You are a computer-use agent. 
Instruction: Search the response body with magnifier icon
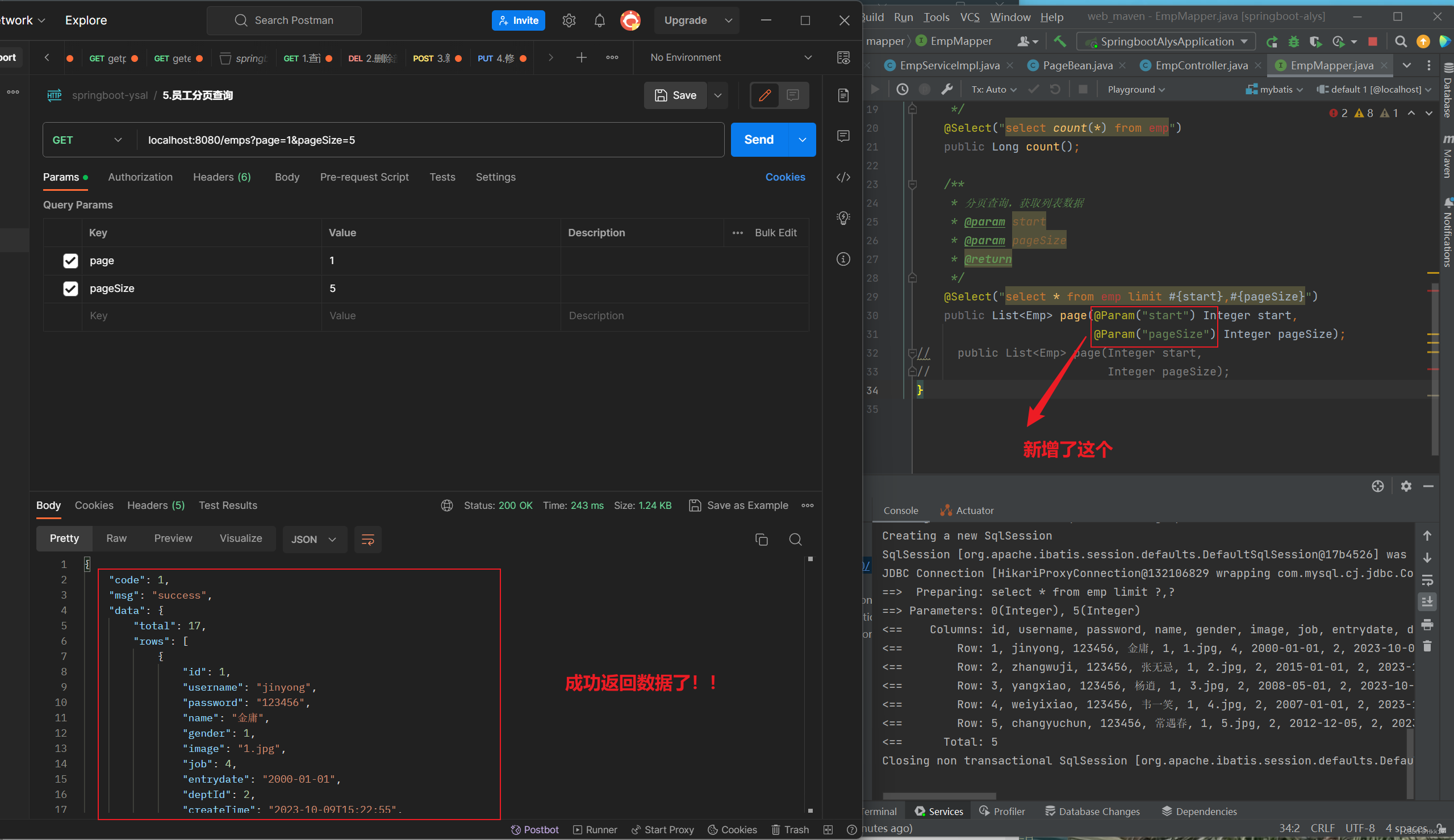tap(795, 540)
